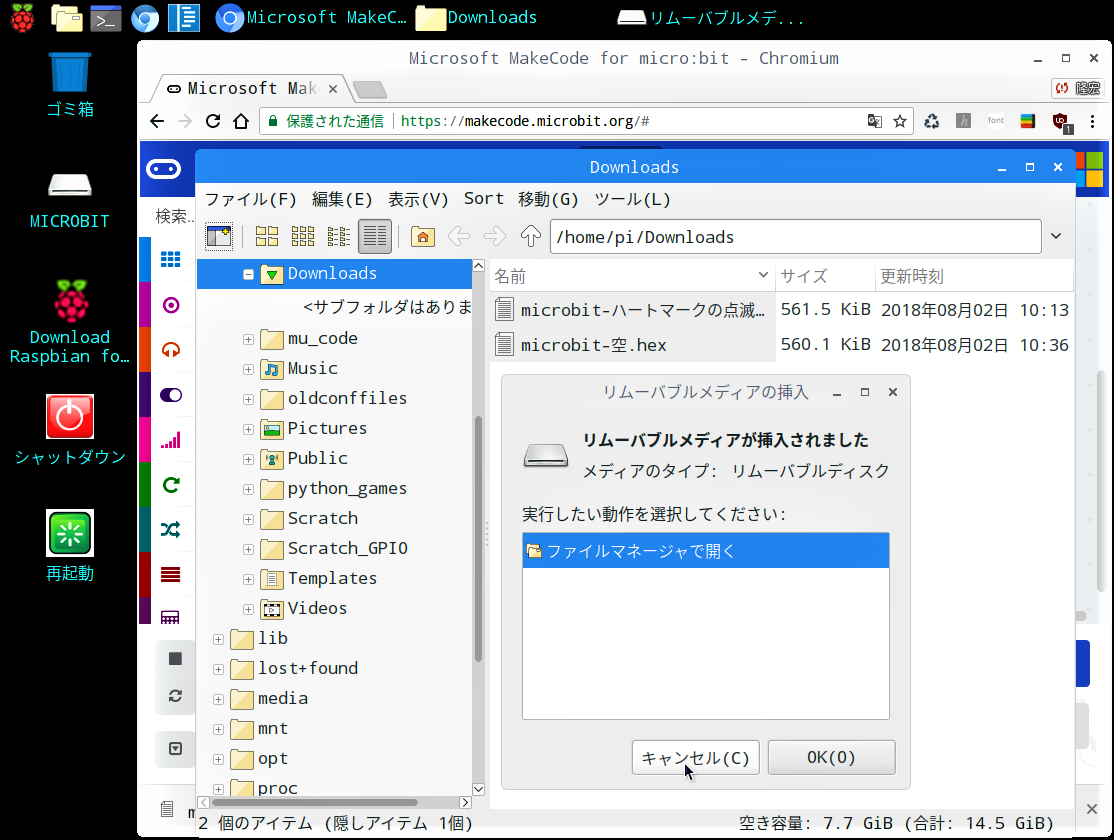Open Chromium's three-dot menu

pos(1093,121)
